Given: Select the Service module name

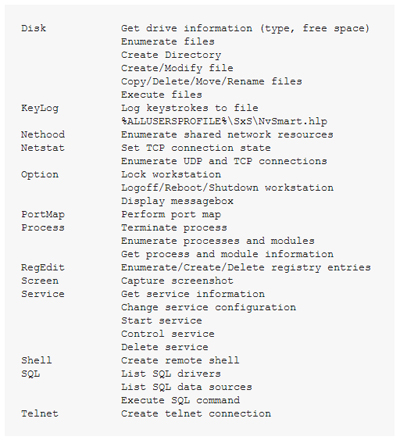Looking at the screenshot, I should point(43,294).
